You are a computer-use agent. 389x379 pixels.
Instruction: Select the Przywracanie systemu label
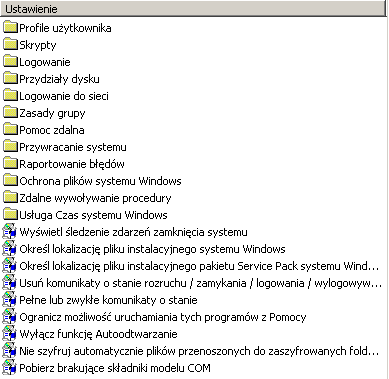point(73,147)
